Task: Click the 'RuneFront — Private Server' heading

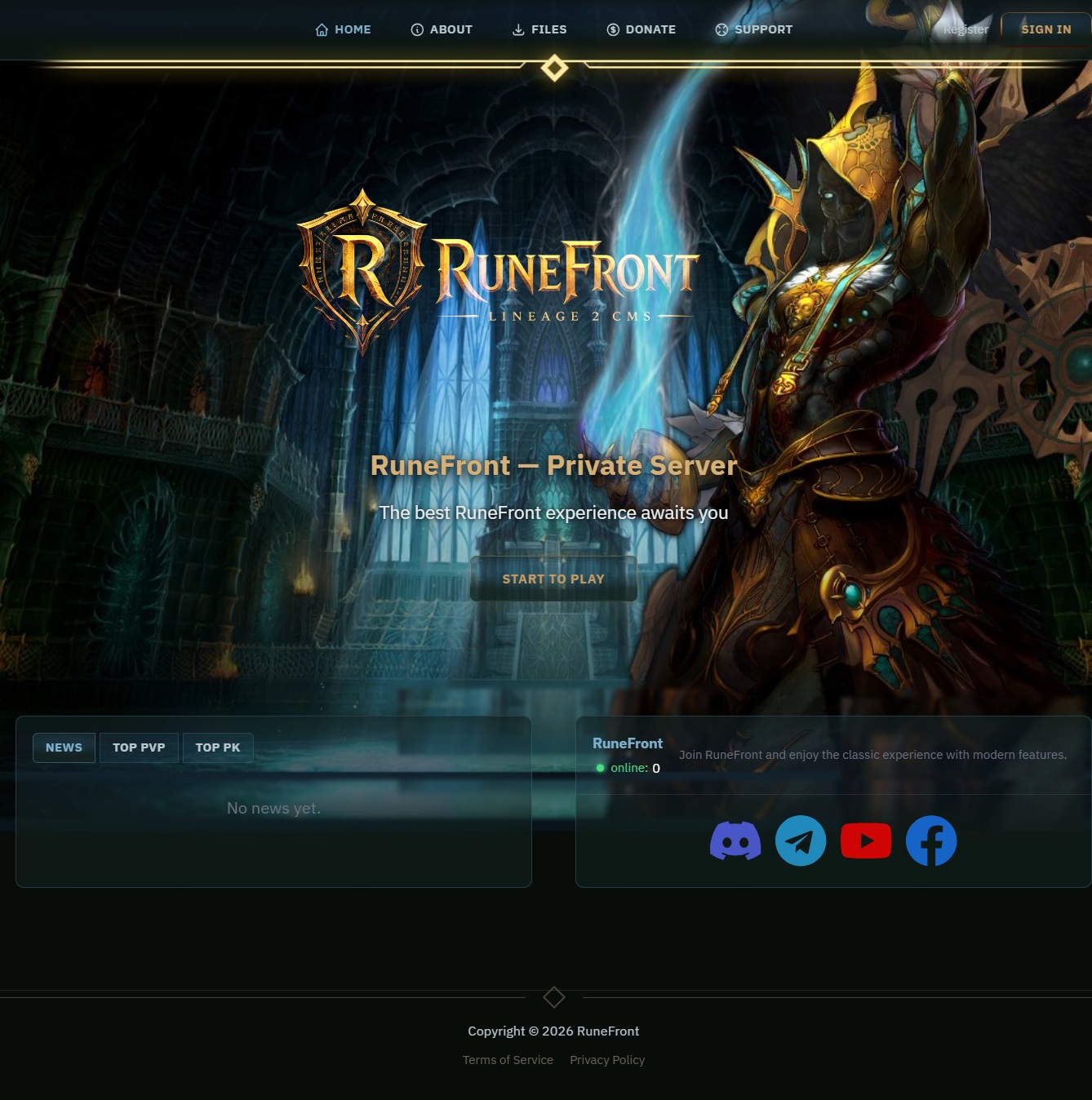Action: point(553,465)
